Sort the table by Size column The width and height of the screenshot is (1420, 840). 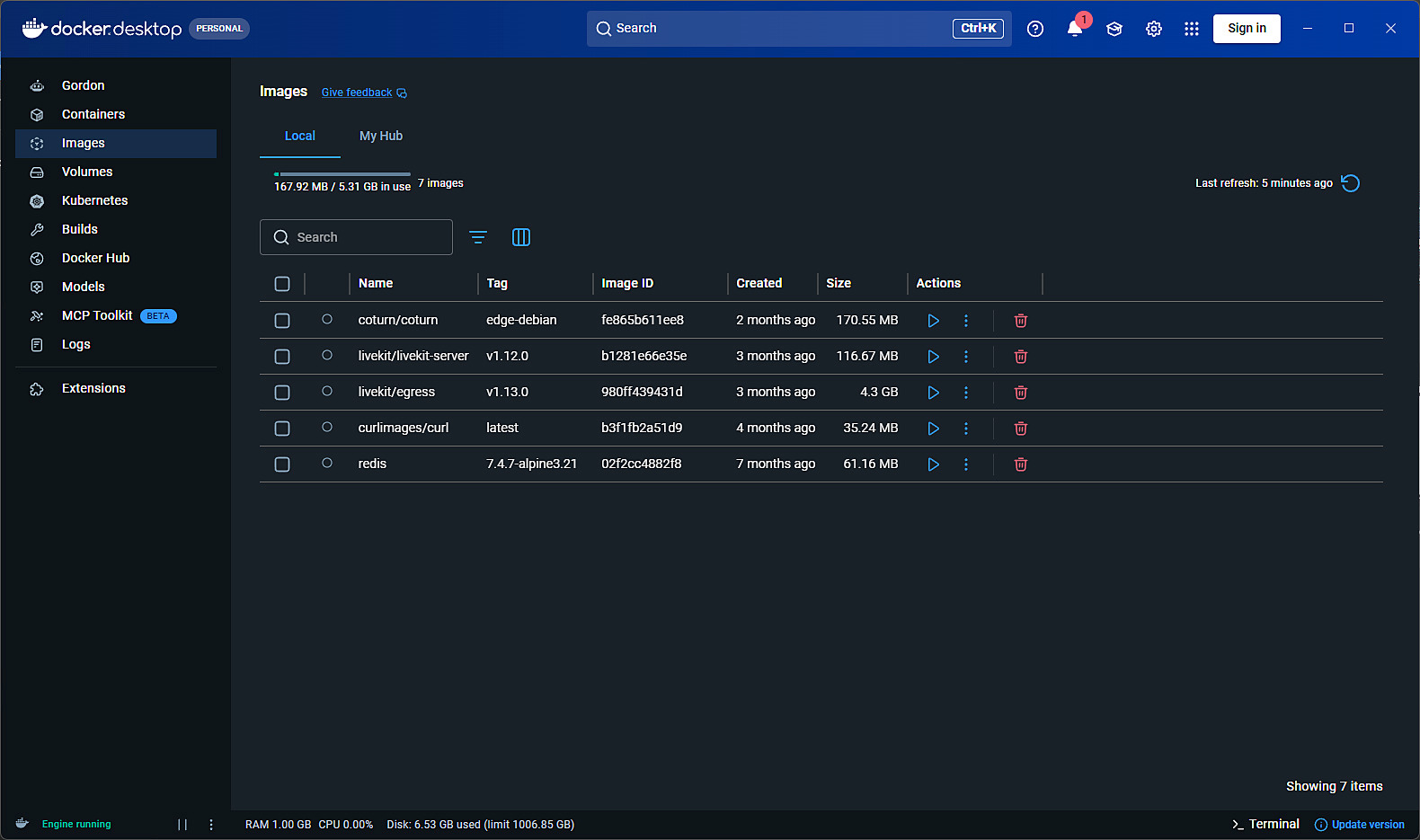[x=839, y=283]
